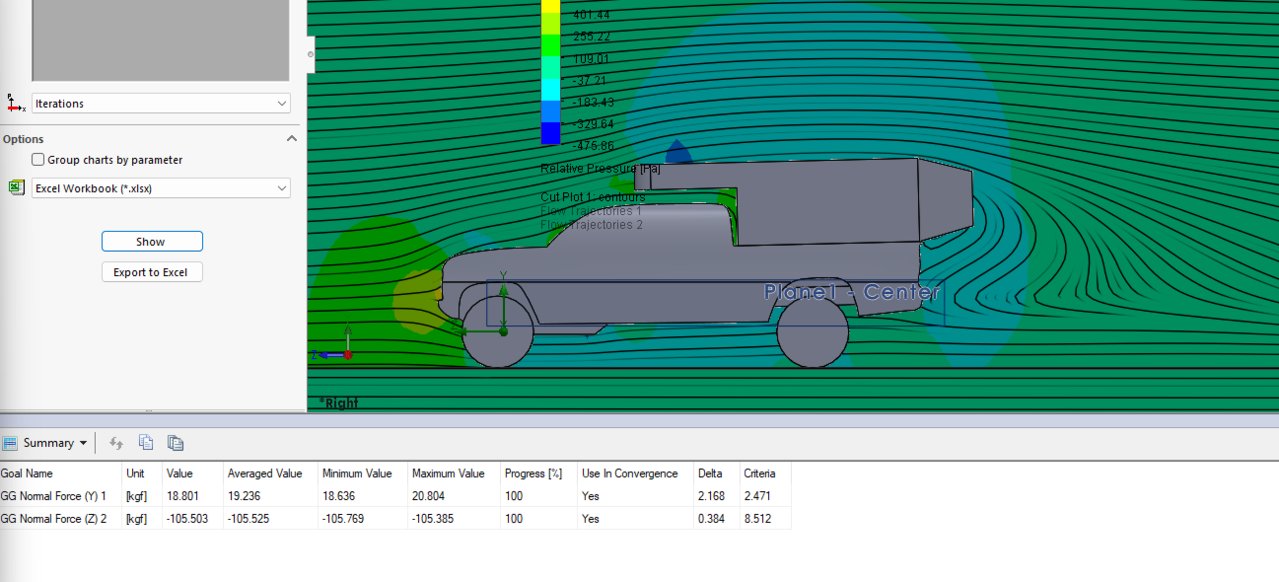Click the Yes cell in Force (Z) 2 row
Screen dimensions: 1279x582
tap(591, 519)
